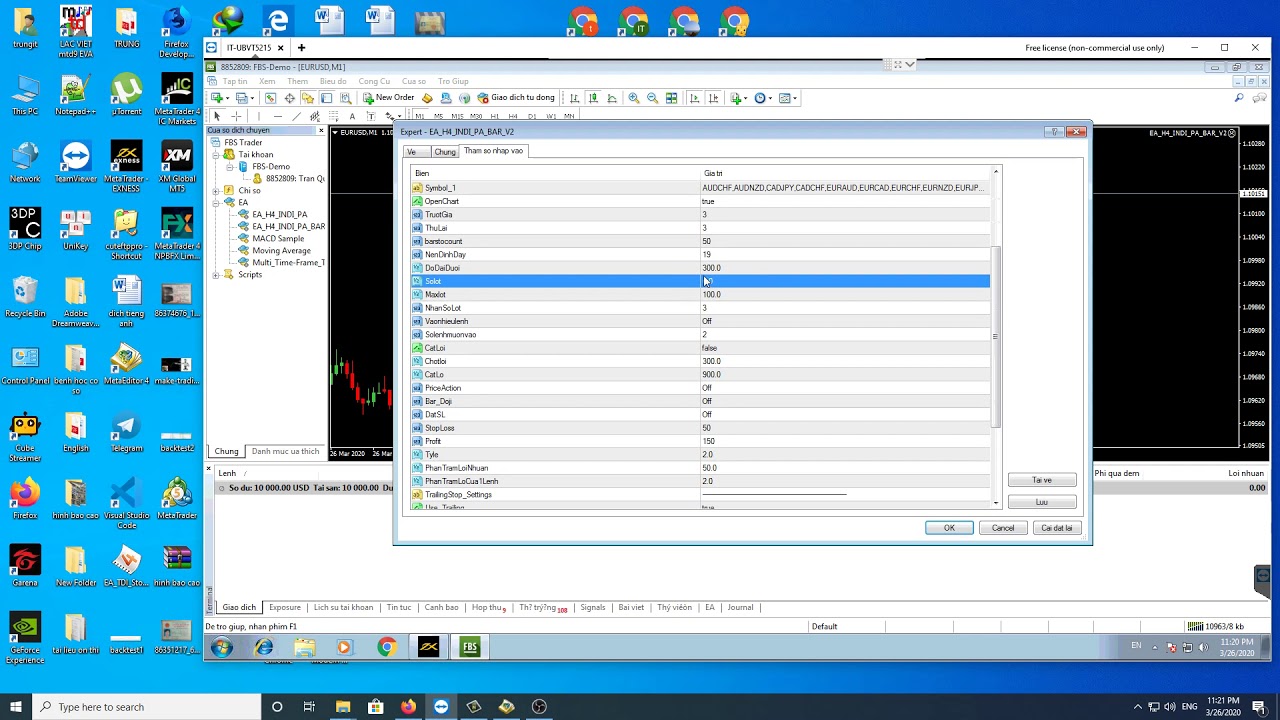
Task: Select the trendline drawing tool
Action: [296, 116]
